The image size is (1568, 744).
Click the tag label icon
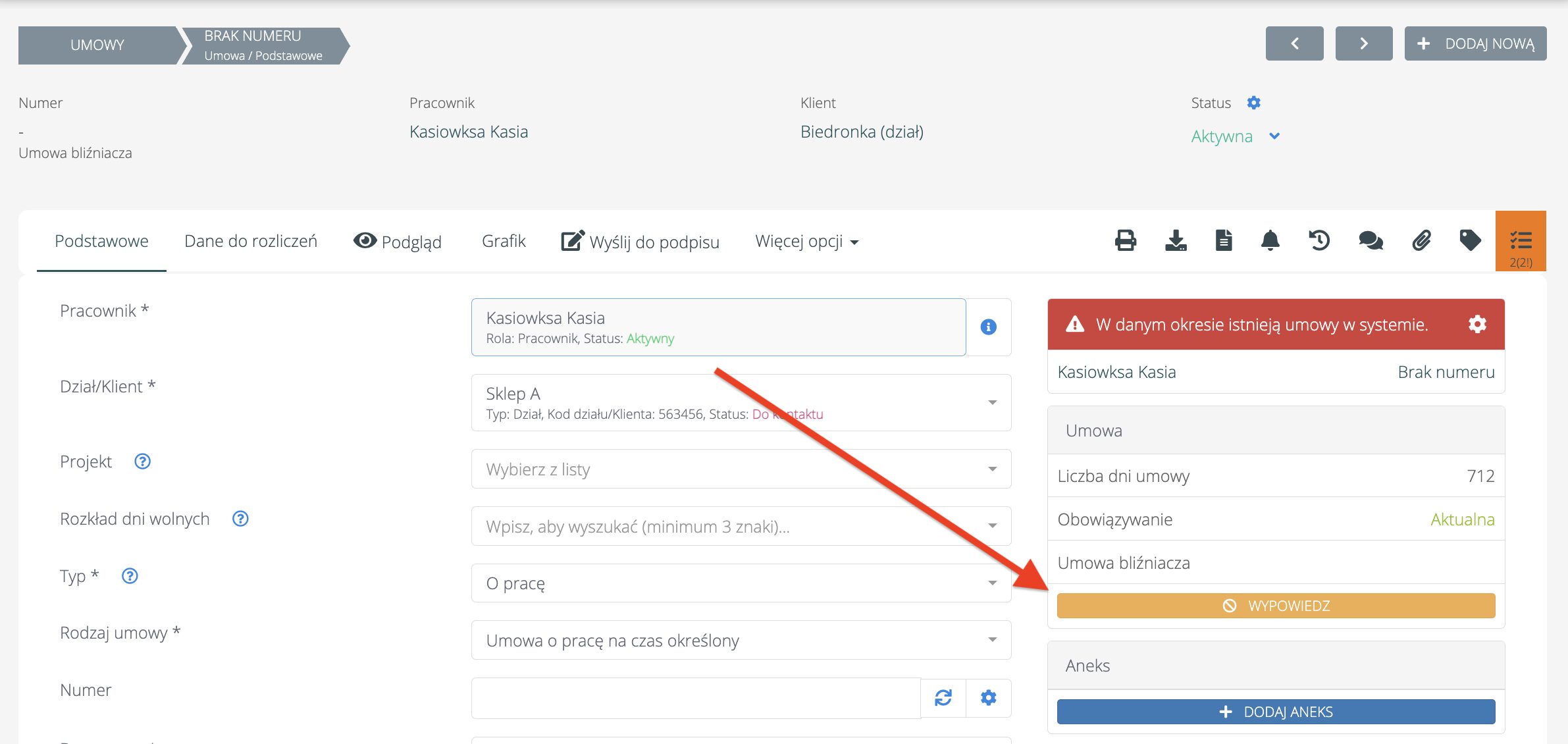click(x=1470, y=241)
